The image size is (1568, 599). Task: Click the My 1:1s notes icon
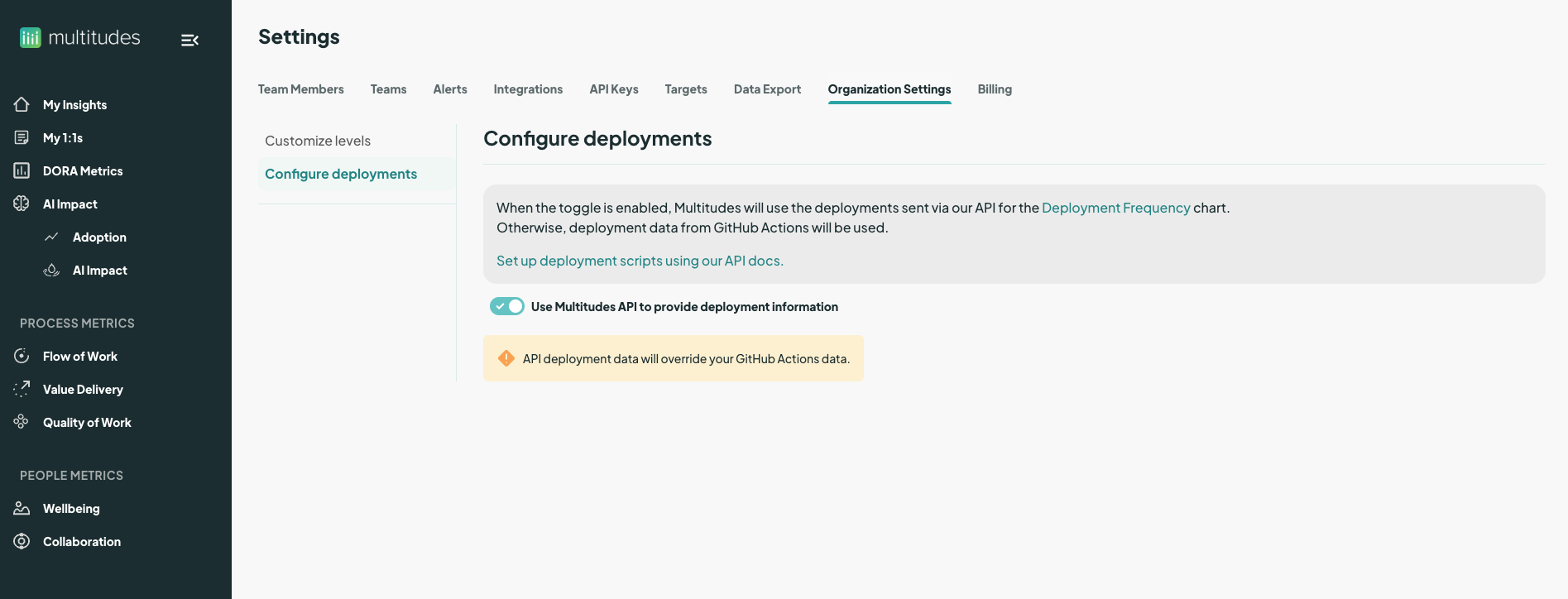(x=22, y=137)
